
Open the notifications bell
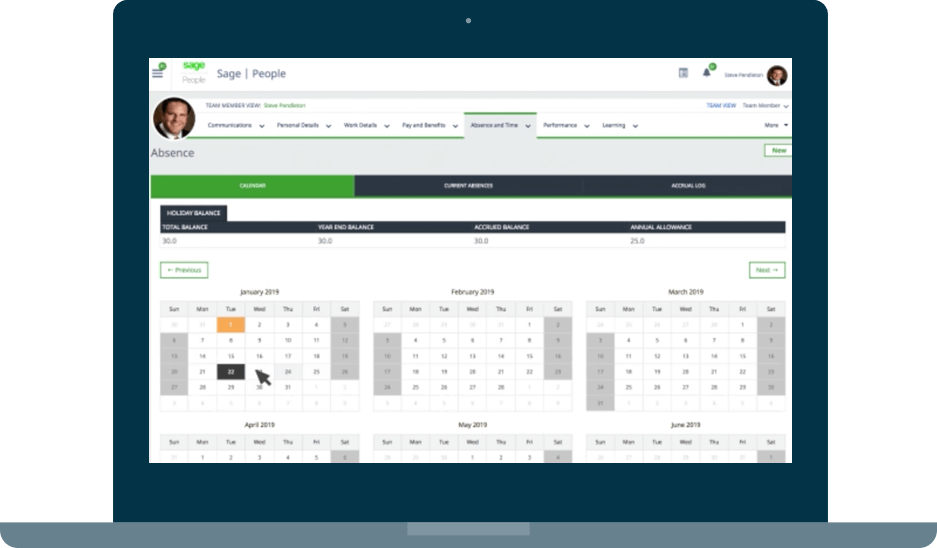[707, 72]
